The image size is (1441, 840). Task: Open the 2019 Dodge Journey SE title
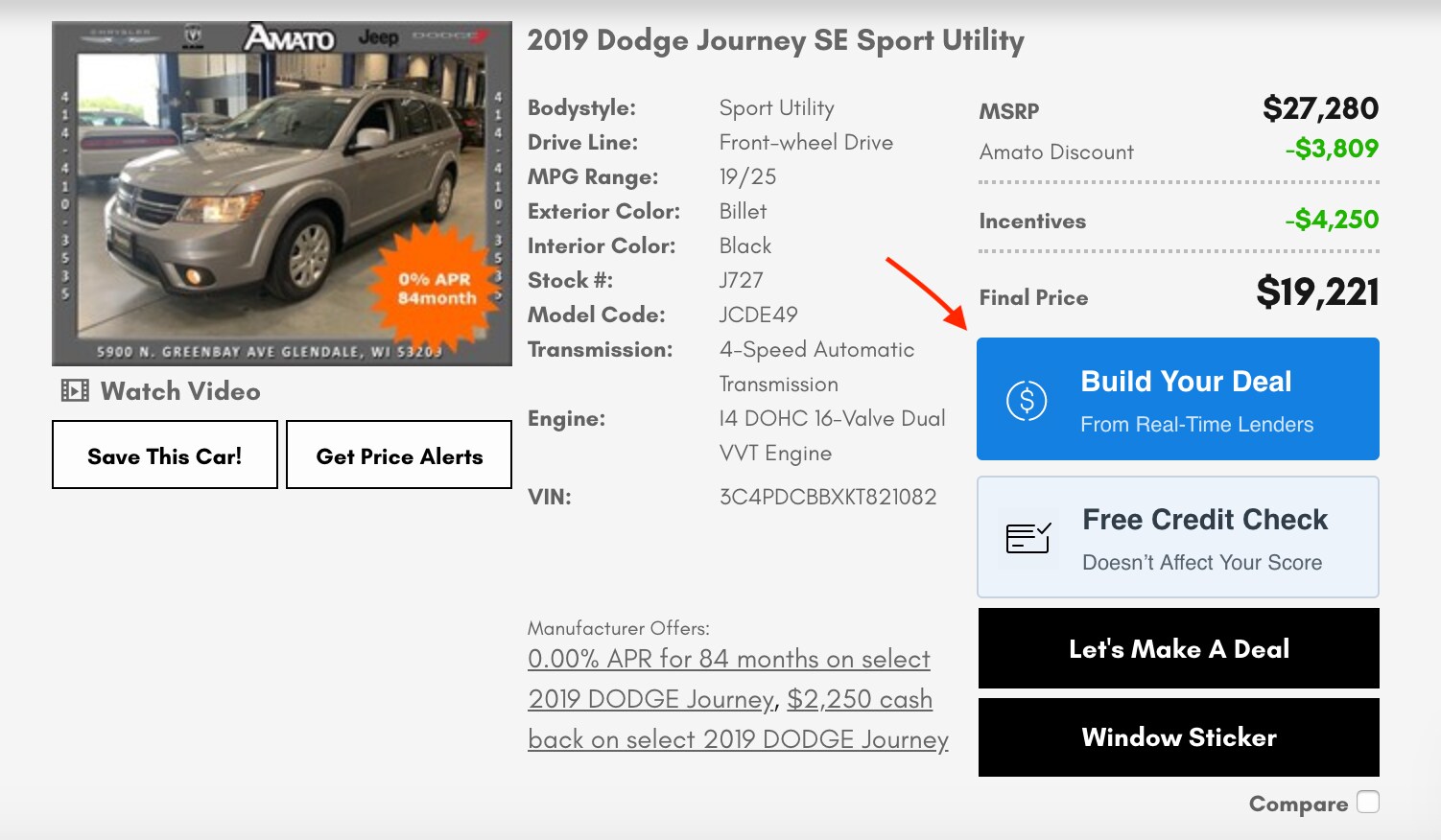click(x=775, y=40)
